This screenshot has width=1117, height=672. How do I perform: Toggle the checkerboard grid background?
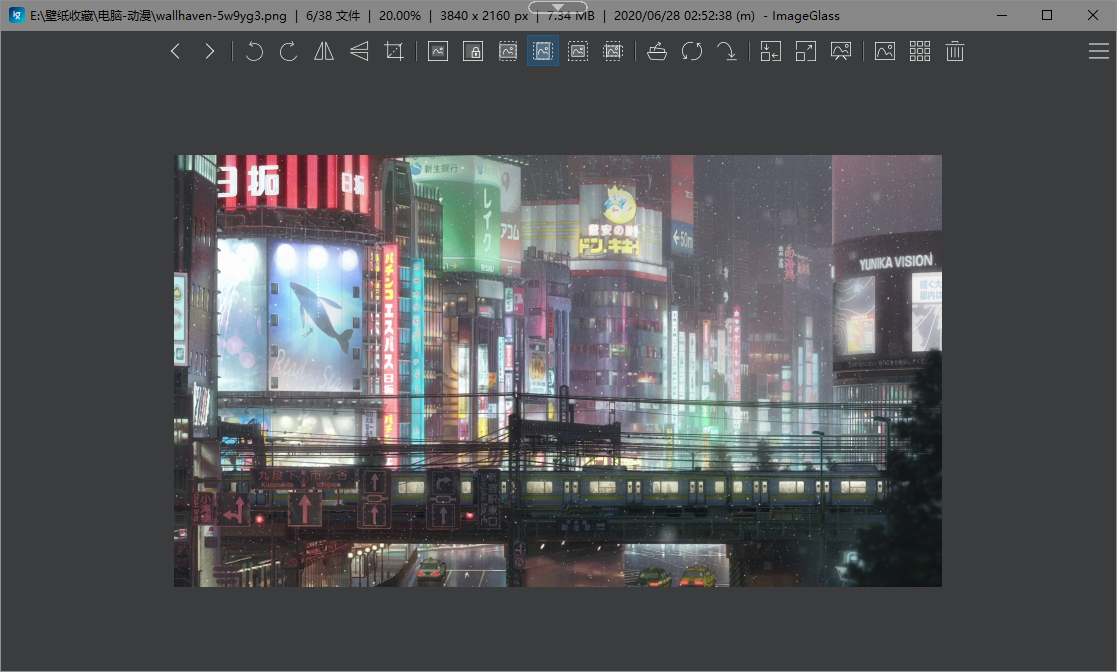[x=920, y=51]
